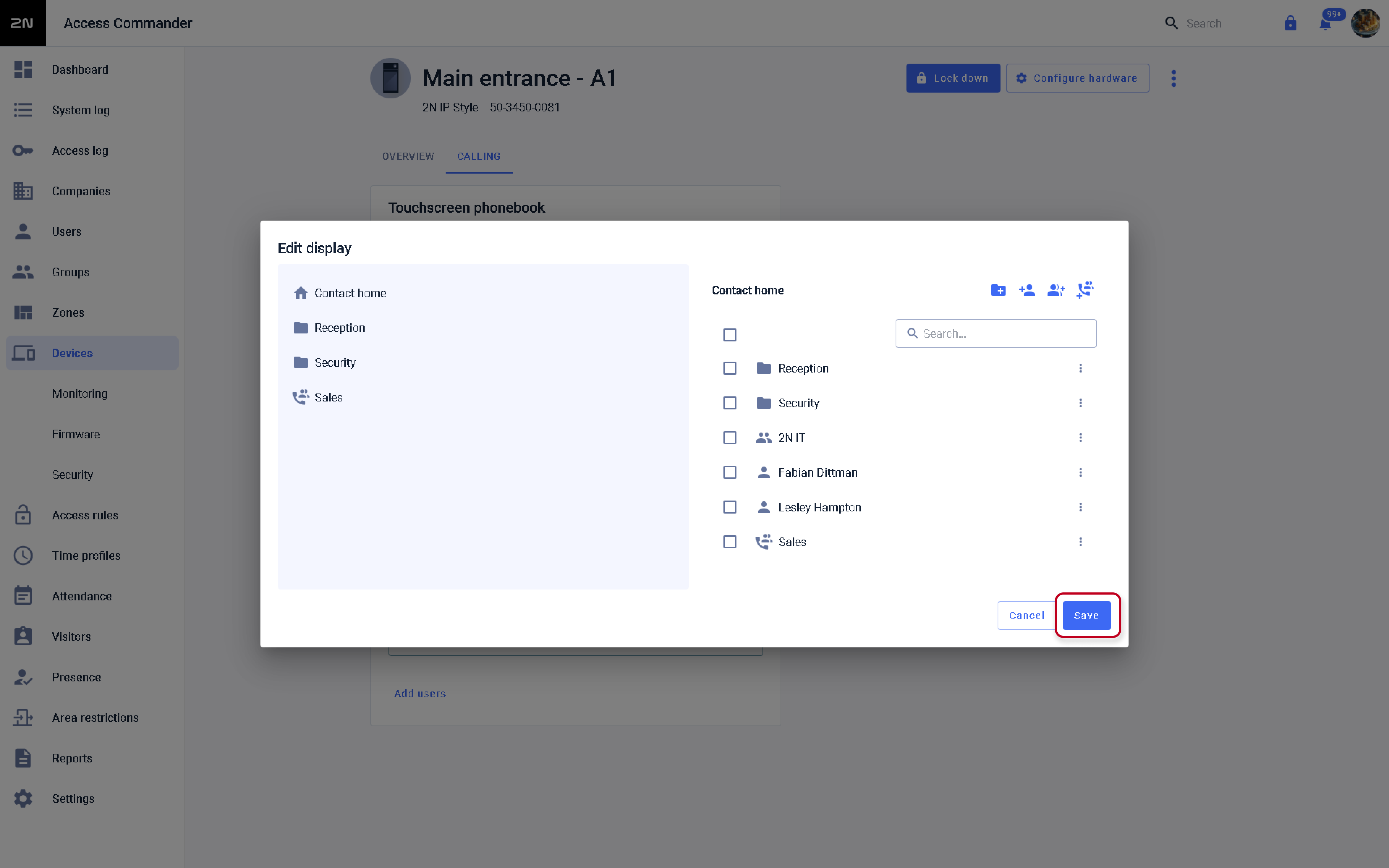Screen dimensions: 1389x868
Task: Click the Add users link
Action: point(420,693)
